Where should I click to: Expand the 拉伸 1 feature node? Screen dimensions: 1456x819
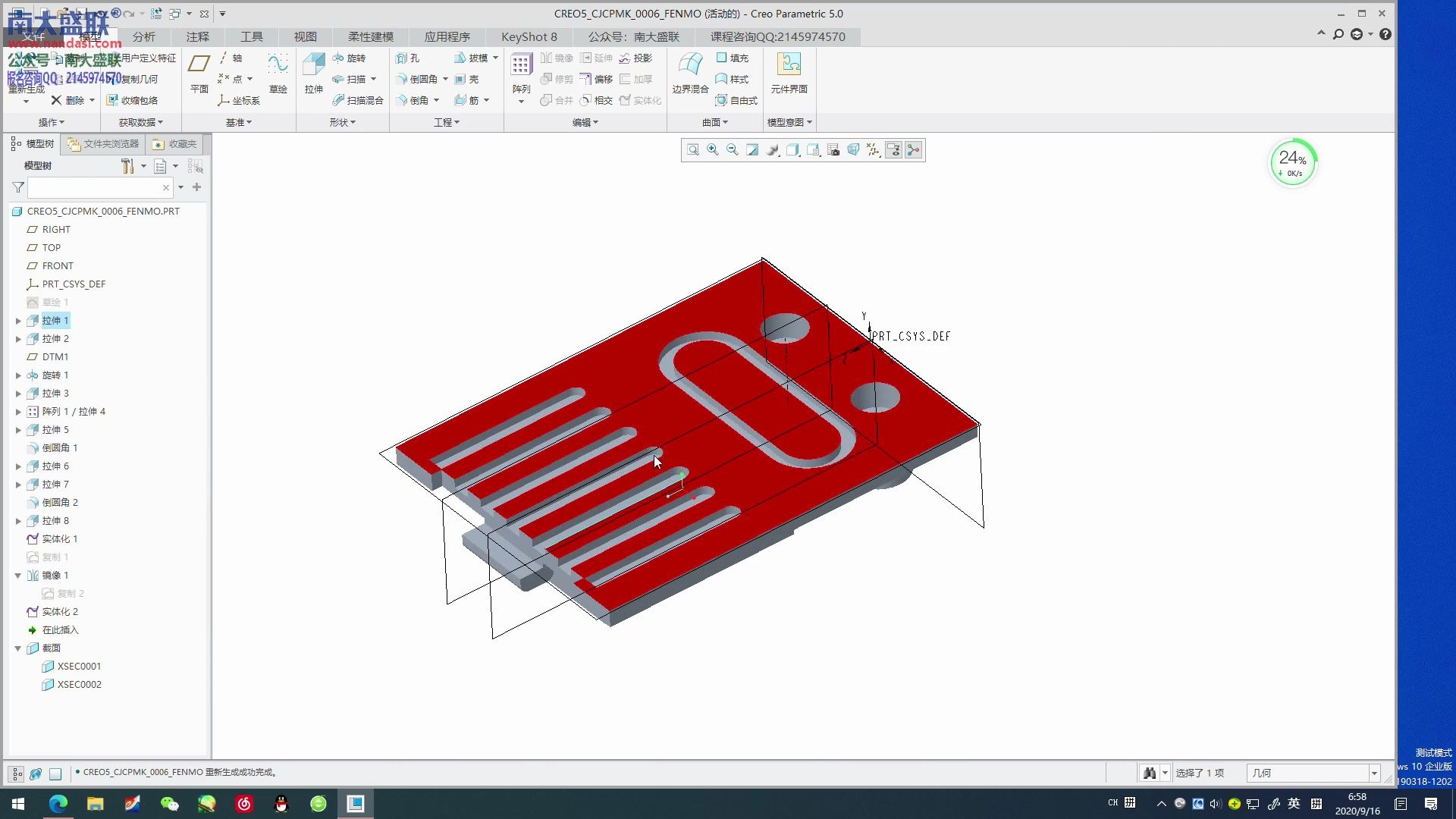tap(18, 321)
